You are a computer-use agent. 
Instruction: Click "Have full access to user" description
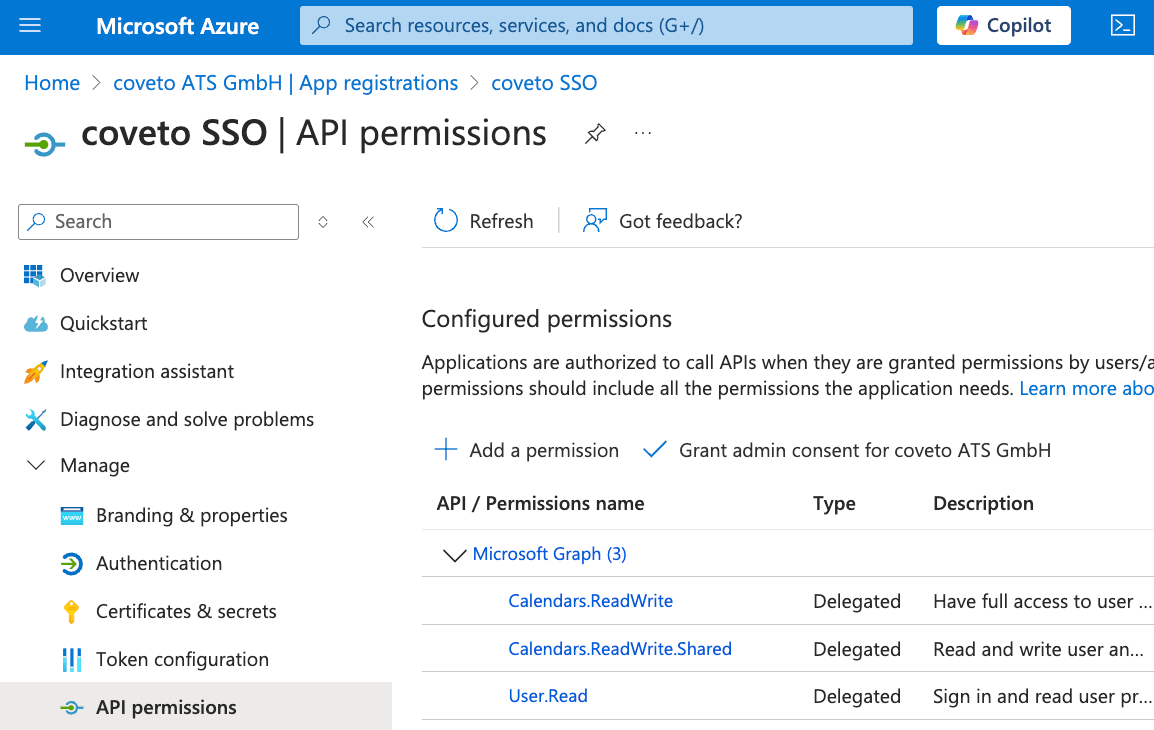click(1041, 602)
